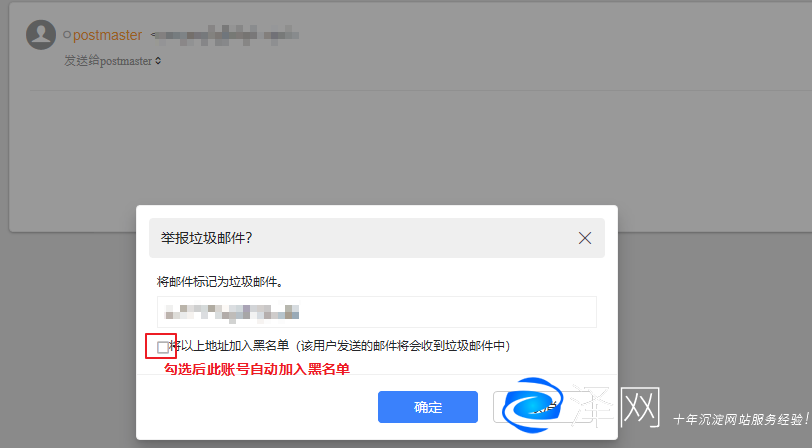Click the 举报垃圾邮件? dialog title bar
Image resolution: width=812 pixels, height=448 pixels.
[x=376, y=238]
